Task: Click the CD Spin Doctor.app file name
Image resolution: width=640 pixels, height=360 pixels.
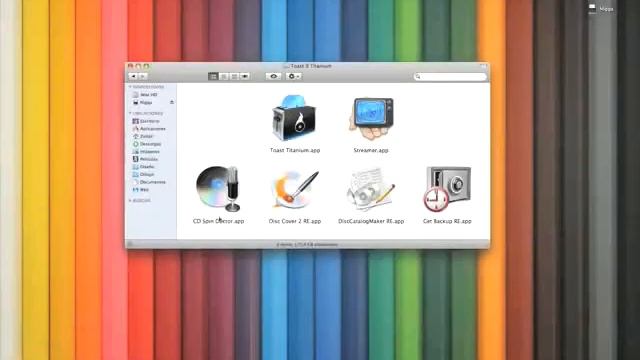Action: click(x=218, y=221)
